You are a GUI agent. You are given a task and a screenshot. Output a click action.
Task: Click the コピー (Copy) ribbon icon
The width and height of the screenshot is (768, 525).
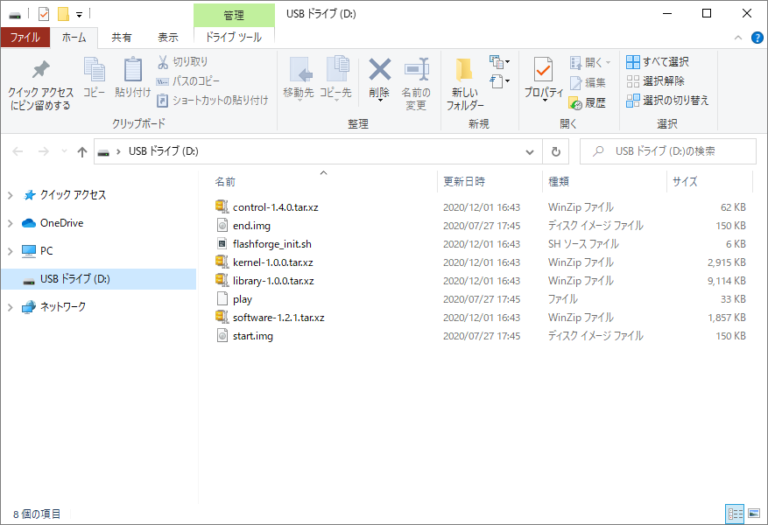(94, 70)
